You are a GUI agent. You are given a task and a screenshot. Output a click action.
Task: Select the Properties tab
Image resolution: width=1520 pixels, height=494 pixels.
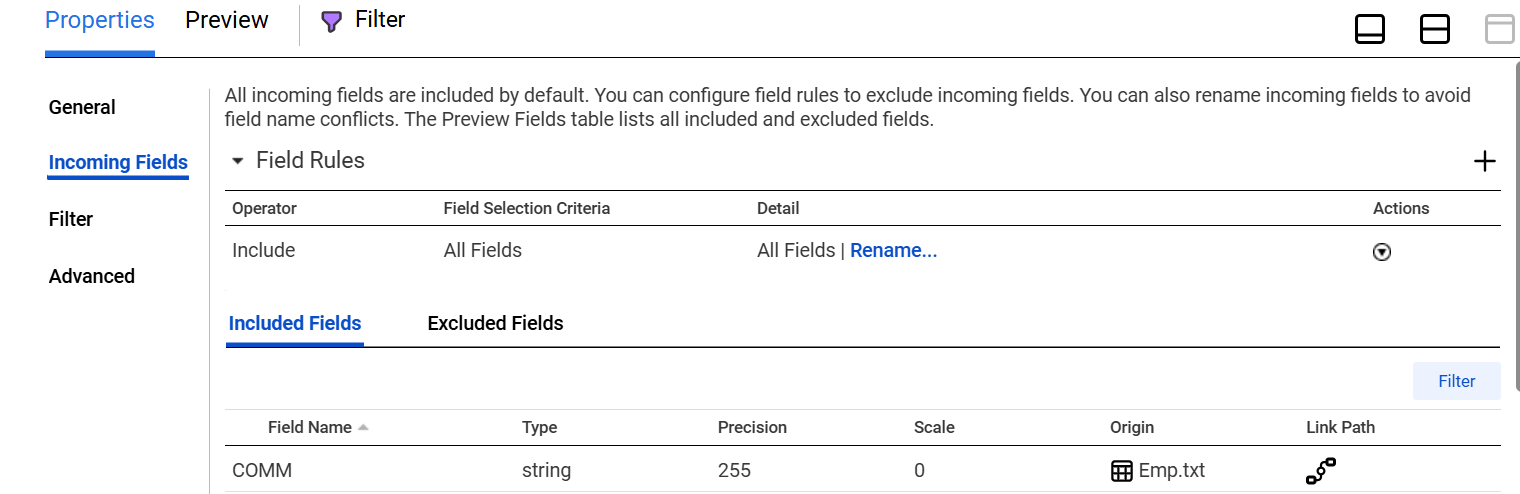coord(100,20)
